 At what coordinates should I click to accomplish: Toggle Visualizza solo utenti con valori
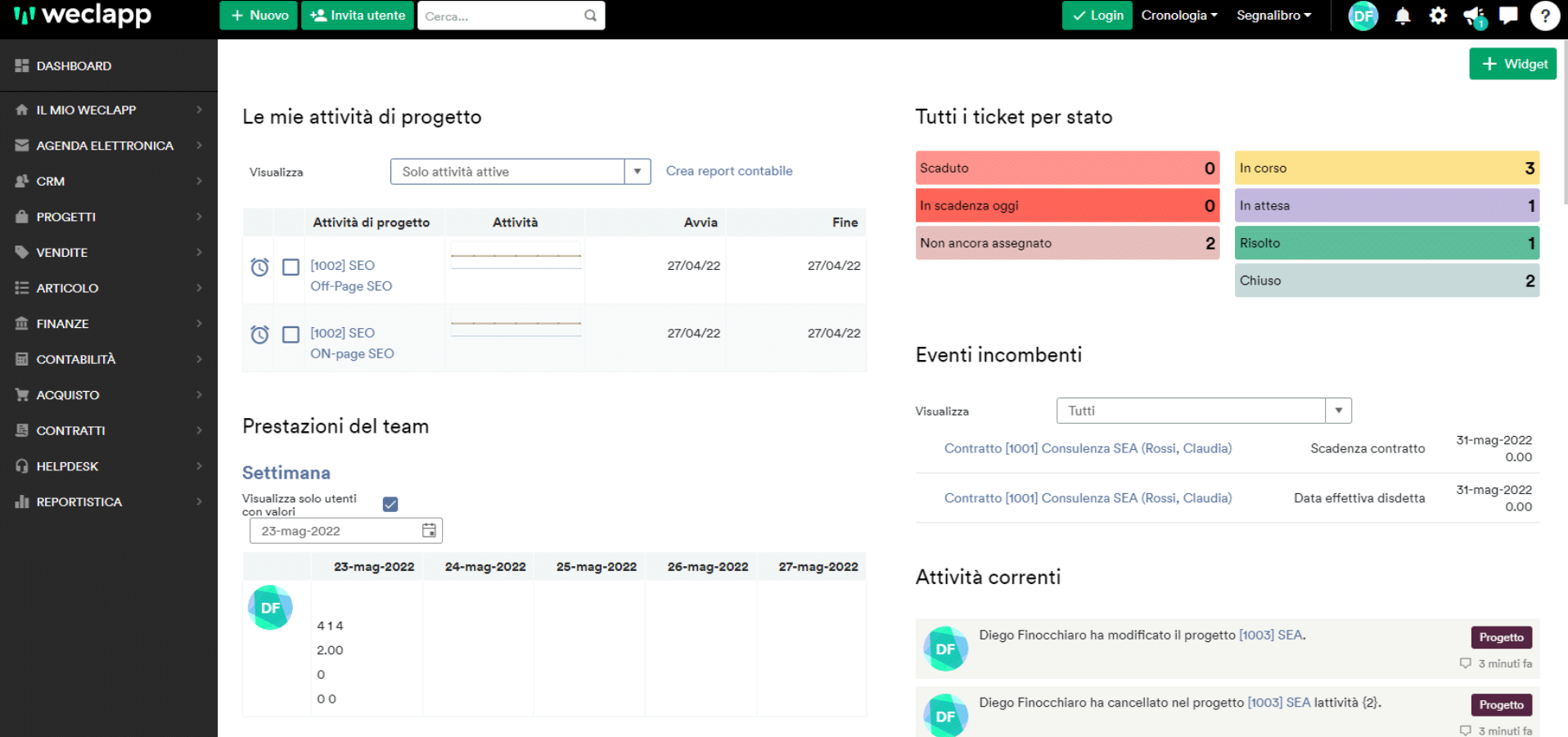(x=390, y=504)
